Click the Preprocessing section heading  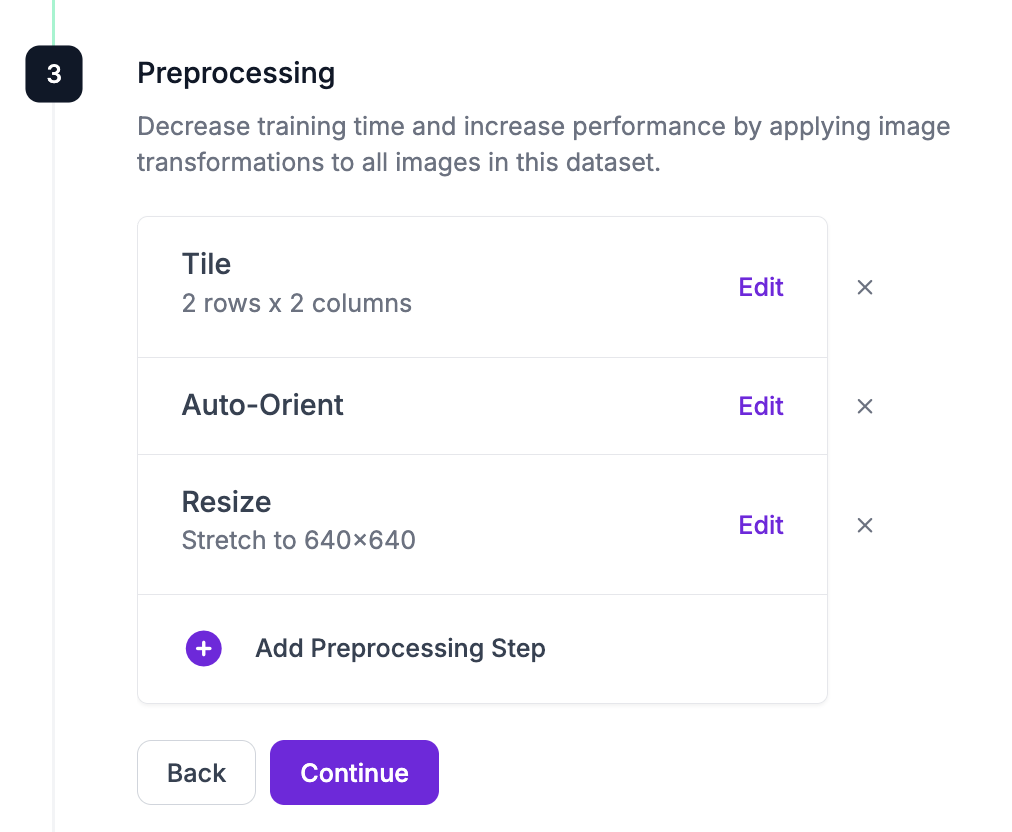[x=236, y=74]
